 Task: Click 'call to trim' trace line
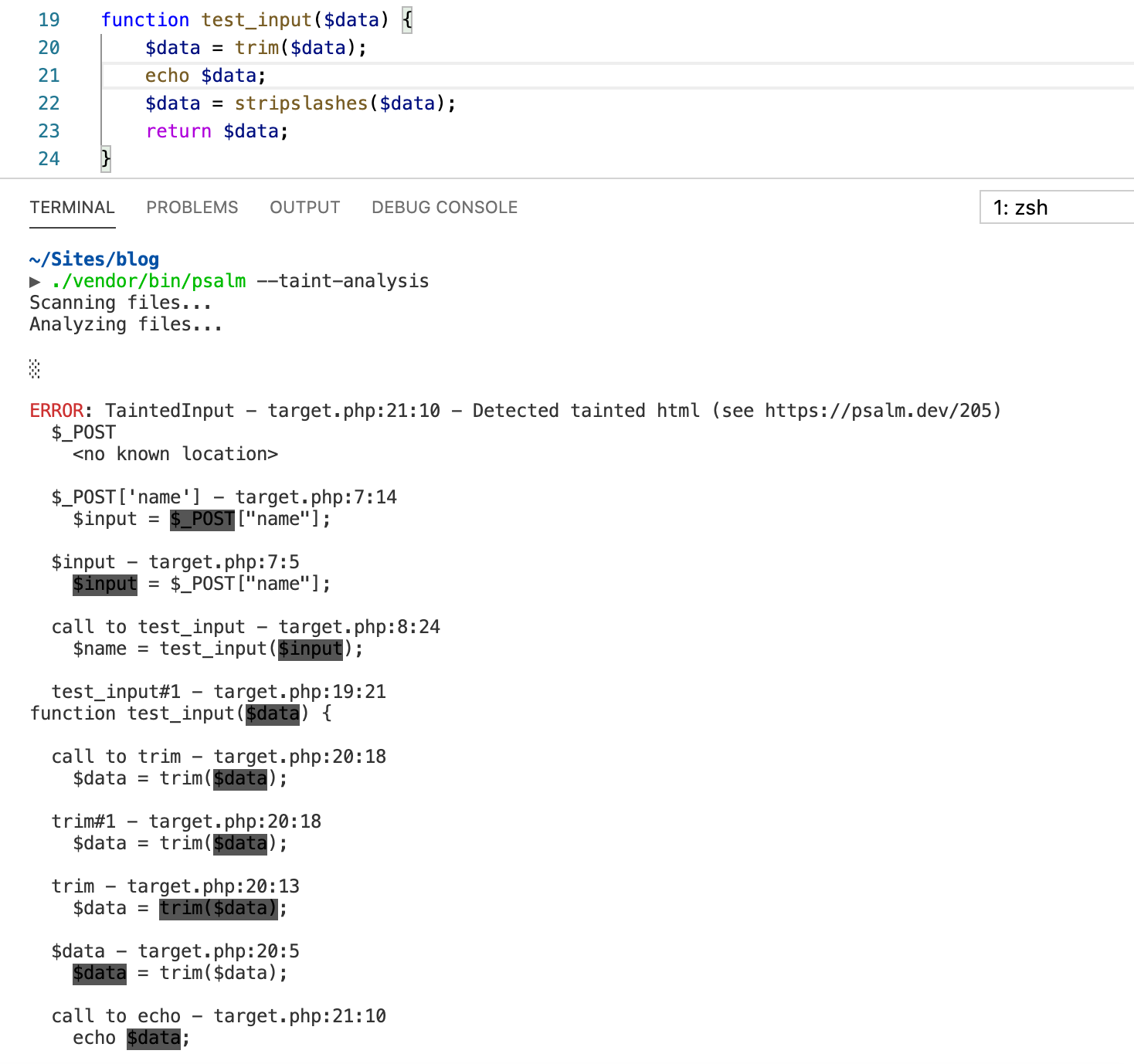point(219,756)
